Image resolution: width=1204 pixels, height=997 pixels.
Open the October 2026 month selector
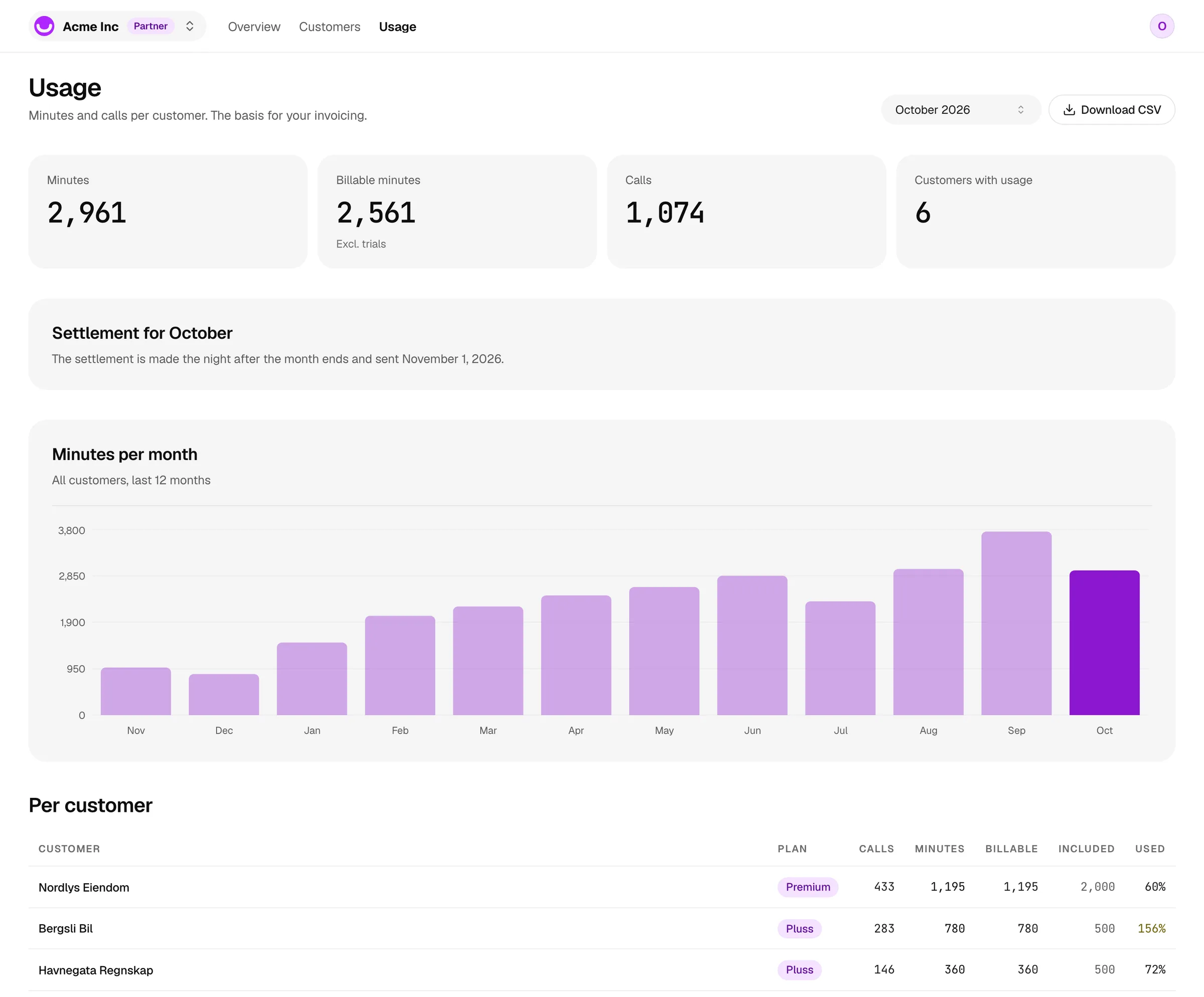click(x=960, y=109)
